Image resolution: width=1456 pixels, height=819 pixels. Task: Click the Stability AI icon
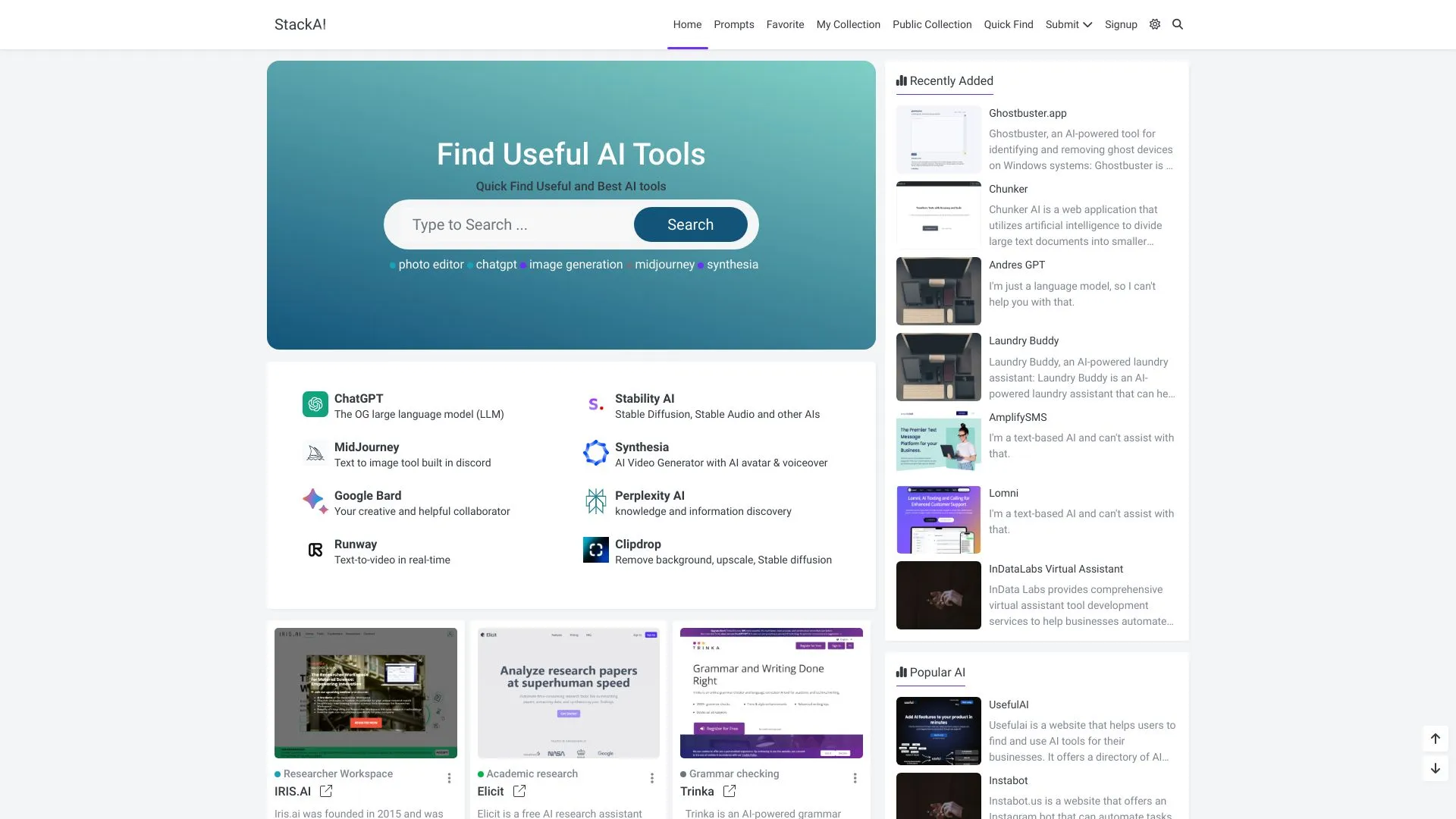tap(596, 404)
